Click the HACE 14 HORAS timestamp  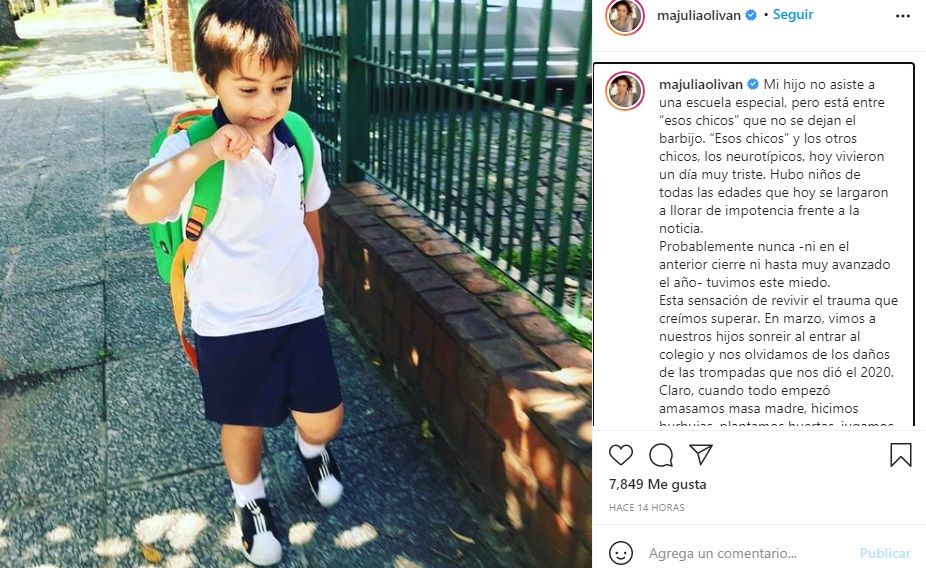pyautogui.click(x=647, y=507)
